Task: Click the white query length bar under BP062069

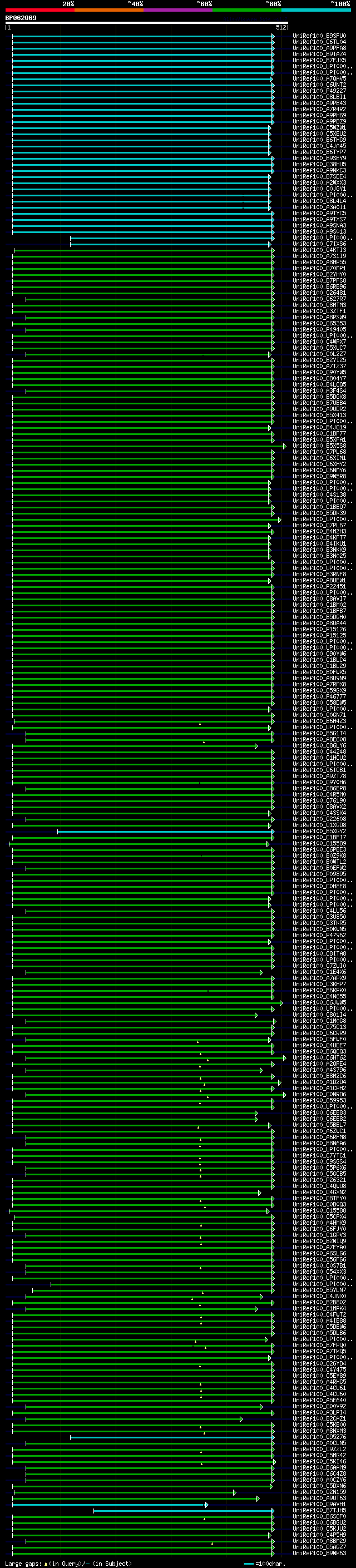Action: [x=147, y=22]
